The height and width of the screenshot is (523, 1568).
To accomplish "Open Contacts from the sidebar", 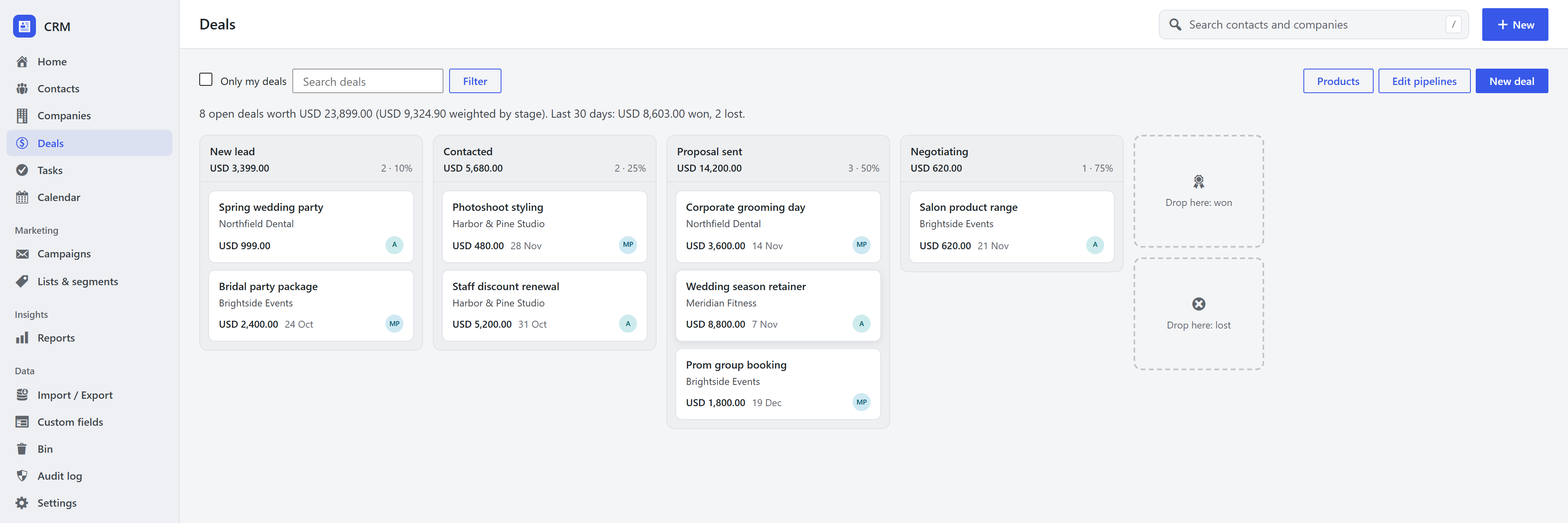I will pyautogui.click(x=89, y=89).
